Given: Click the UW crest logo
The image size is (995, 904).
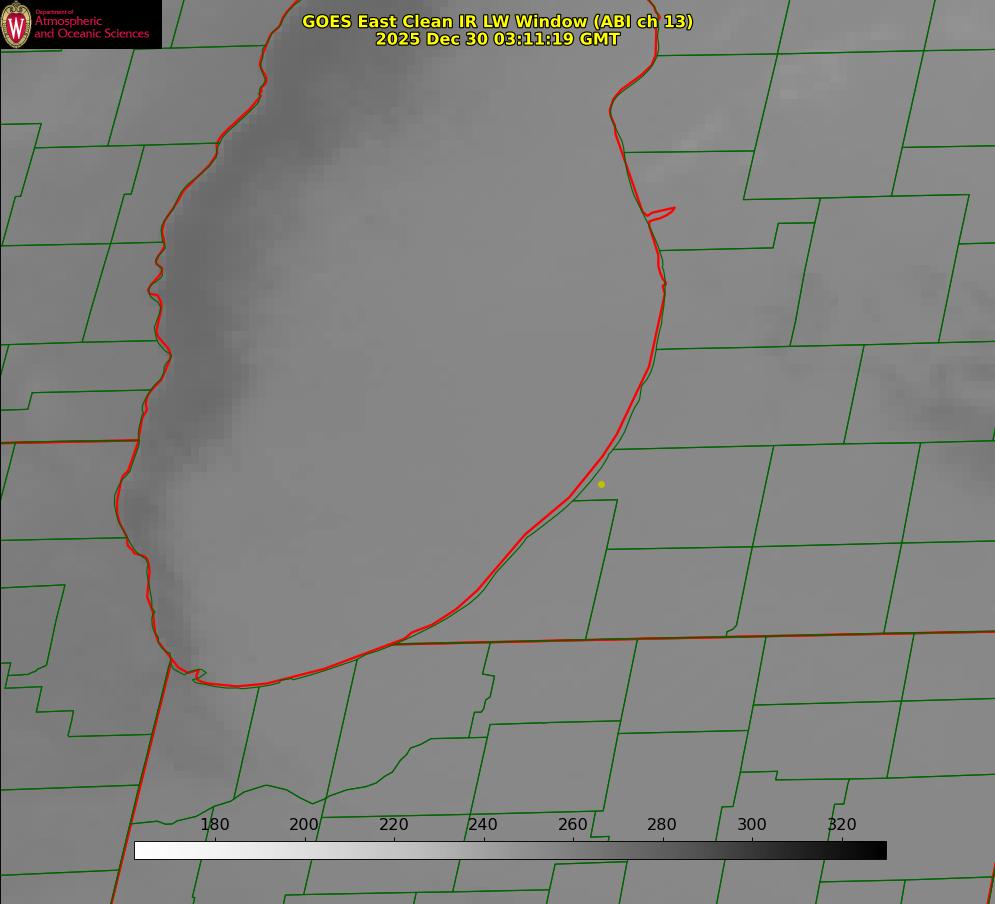Looking at the screenshot, I should (x=16, y=24).
